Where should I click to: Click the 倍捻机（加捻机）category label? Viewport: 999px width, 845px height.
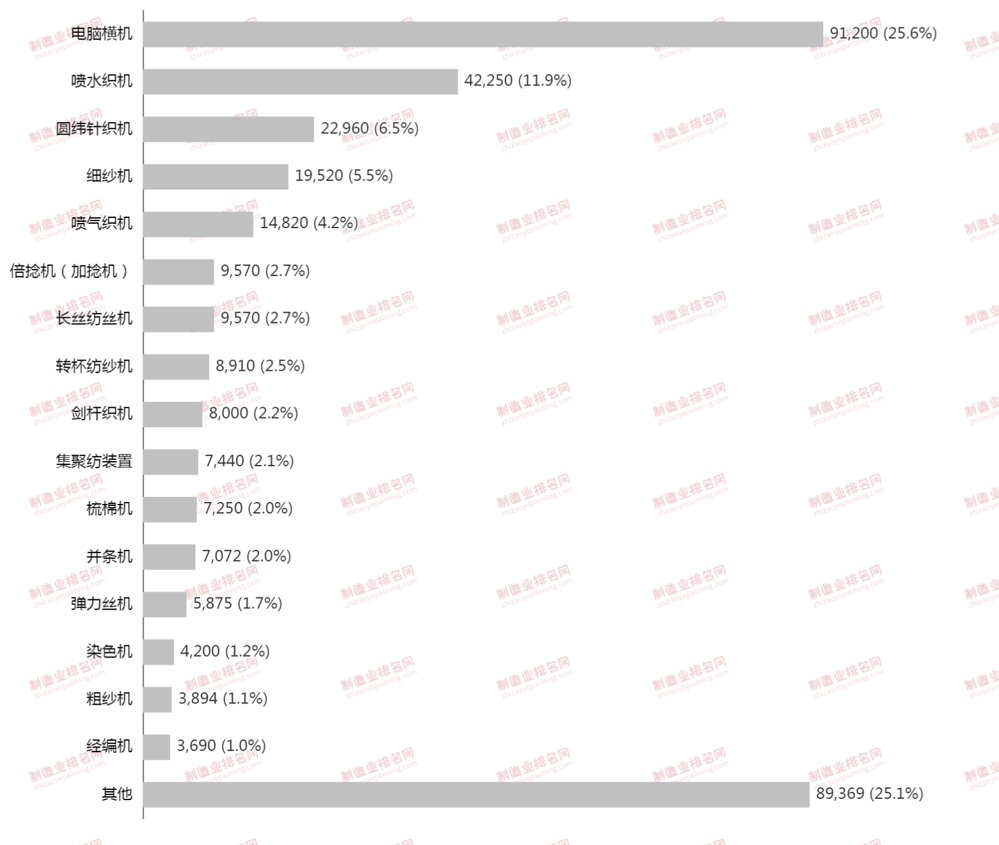69,271
